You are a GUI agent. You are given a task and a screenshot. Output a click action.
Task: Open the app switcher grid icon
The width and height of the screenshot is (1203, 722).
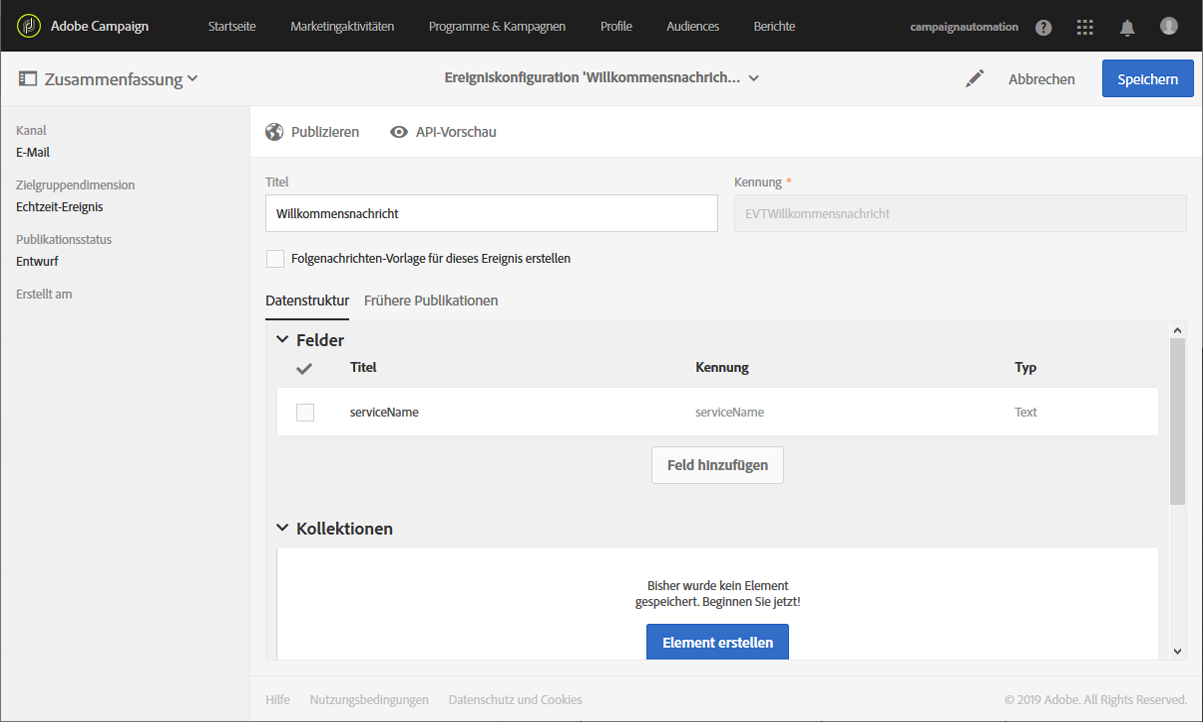pos(1085,27)
